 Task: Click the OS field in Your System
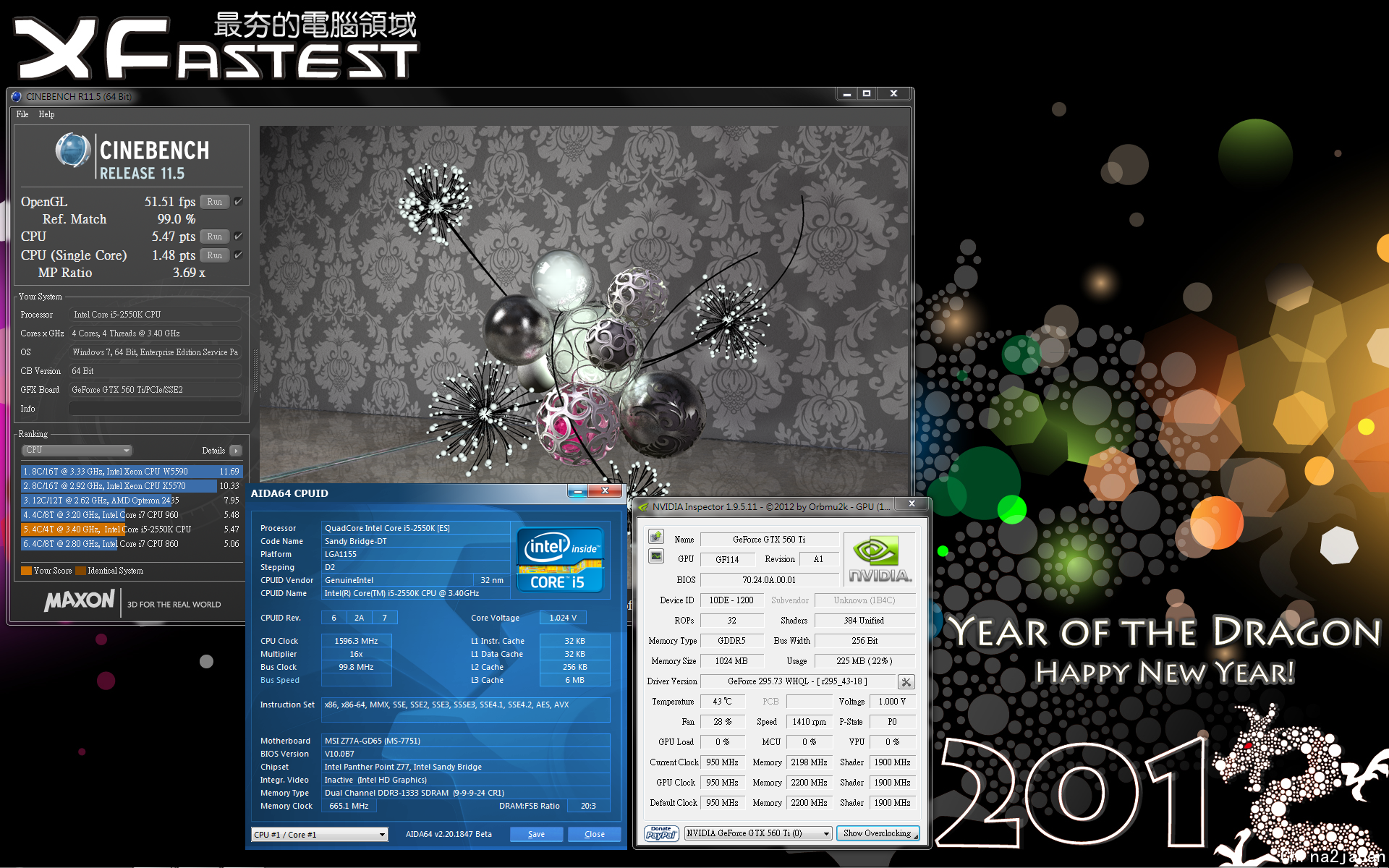(155, 352)
